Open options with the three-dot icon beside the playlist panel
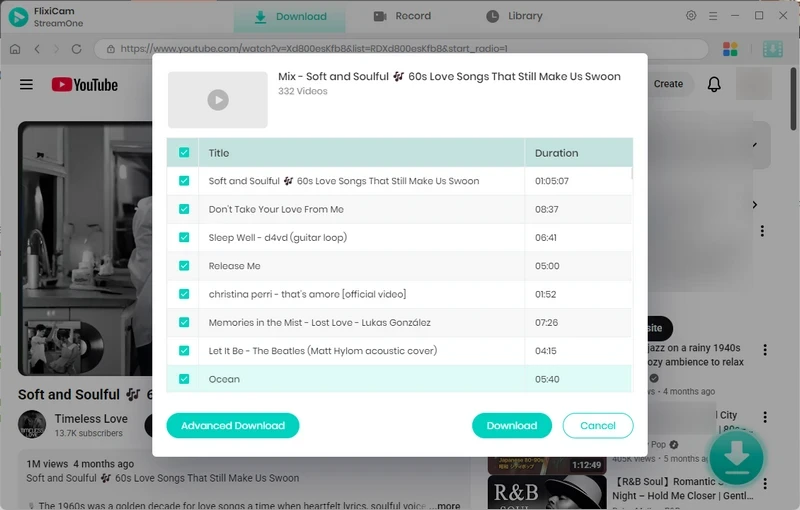This screenshot has height=510, width=800. pos(762,231)
